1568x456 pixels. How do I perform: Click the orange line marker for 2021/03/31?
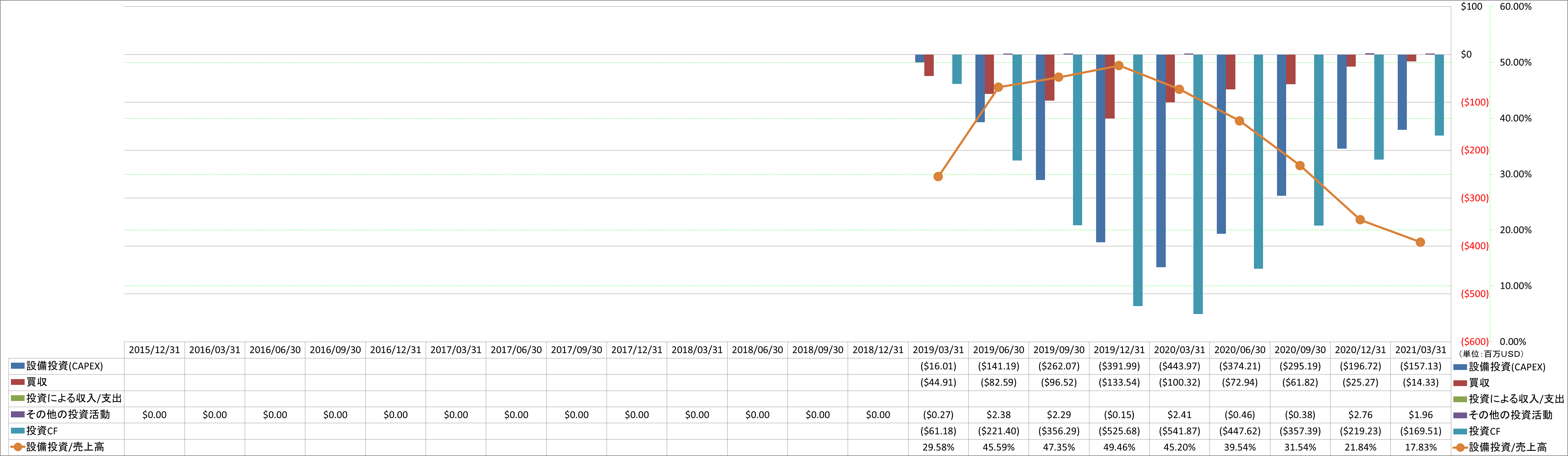click(1420, 242)
